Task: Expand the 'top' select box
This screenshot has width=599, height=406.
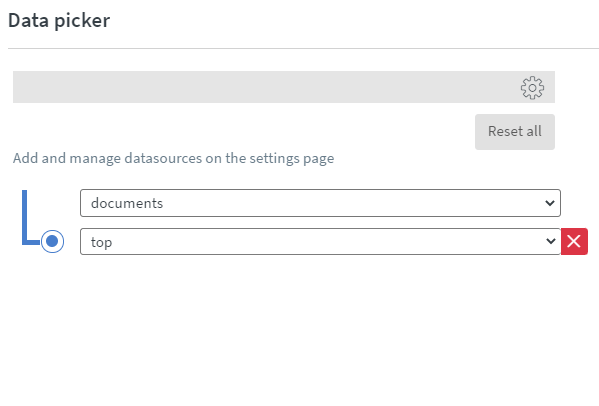Action: point(320,241)
